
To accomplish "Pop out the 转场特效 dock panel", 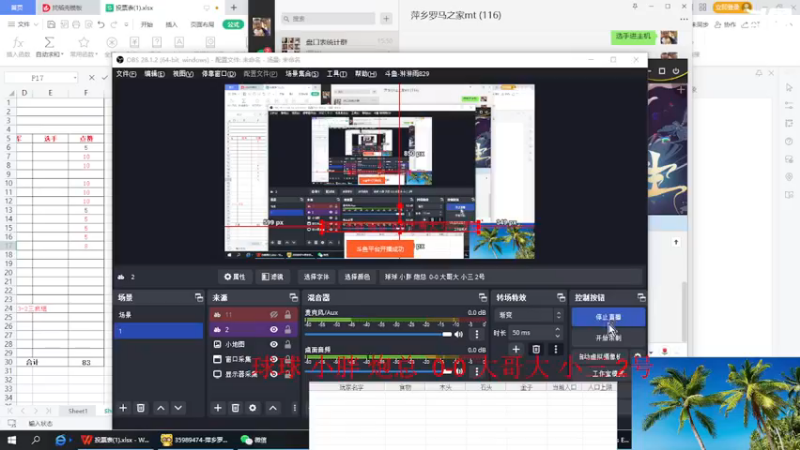I will [561, 297].
